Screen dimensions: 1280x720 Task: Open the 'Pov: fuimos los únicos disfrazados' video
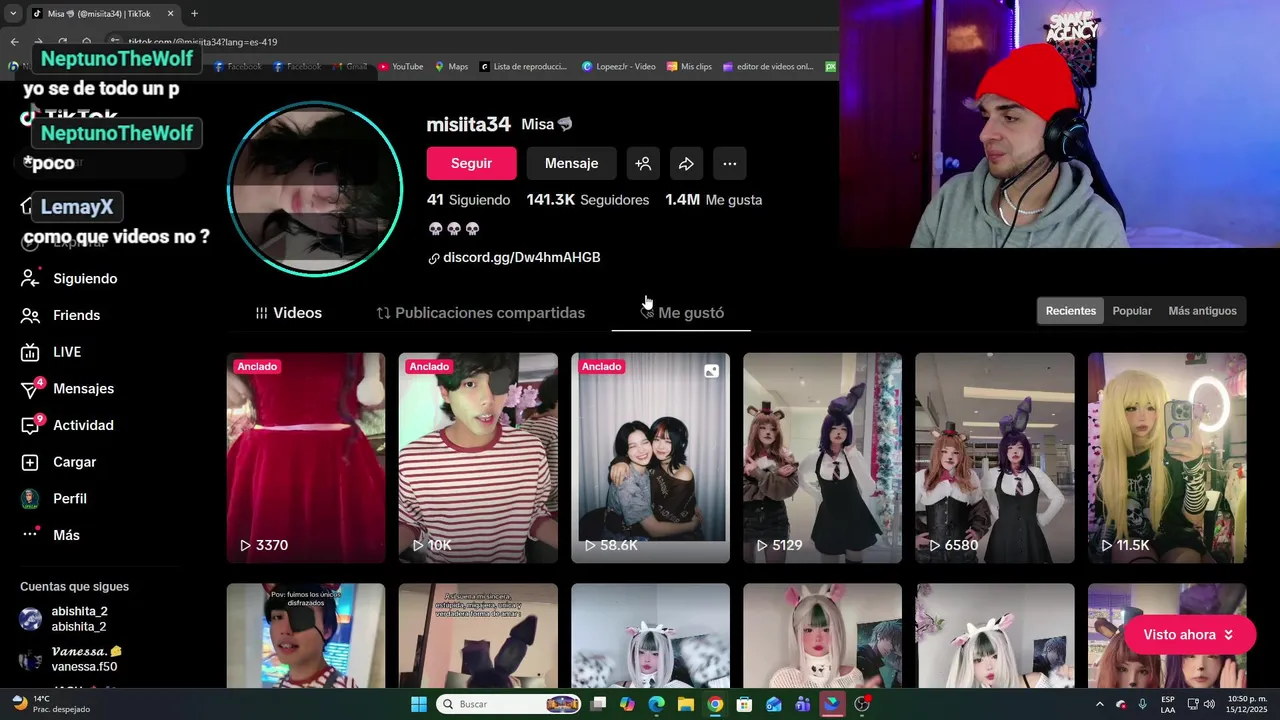(x=306, y=636)
